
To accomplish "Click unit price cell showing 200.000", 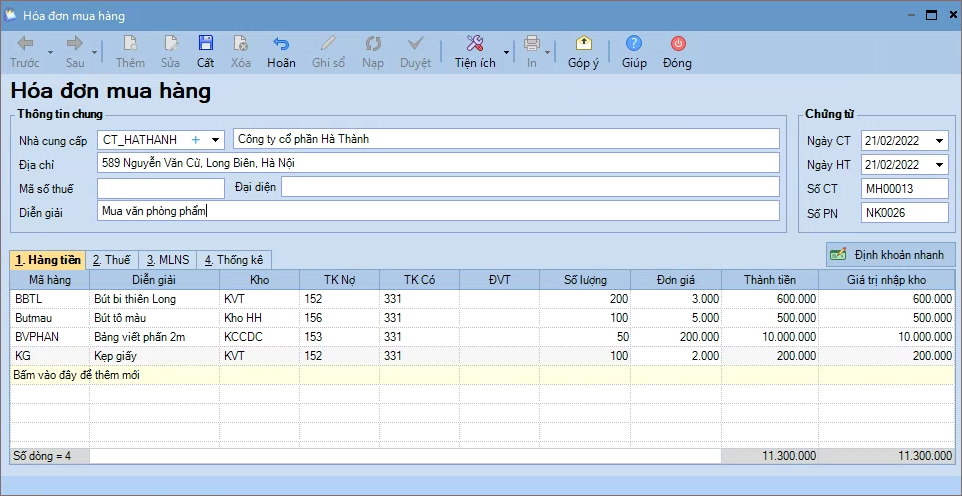I will [x=676, y=337].
